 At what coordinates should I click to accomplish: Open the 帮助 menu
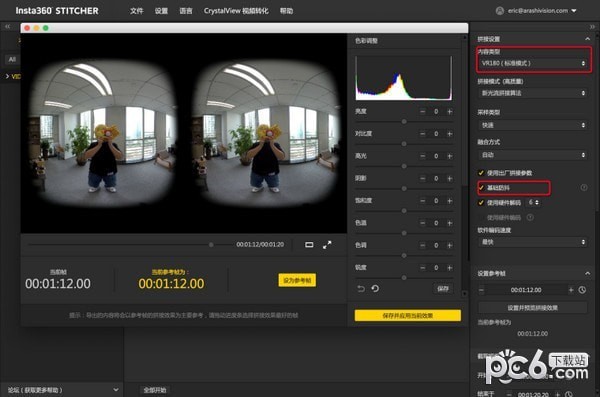coord(286,11)
